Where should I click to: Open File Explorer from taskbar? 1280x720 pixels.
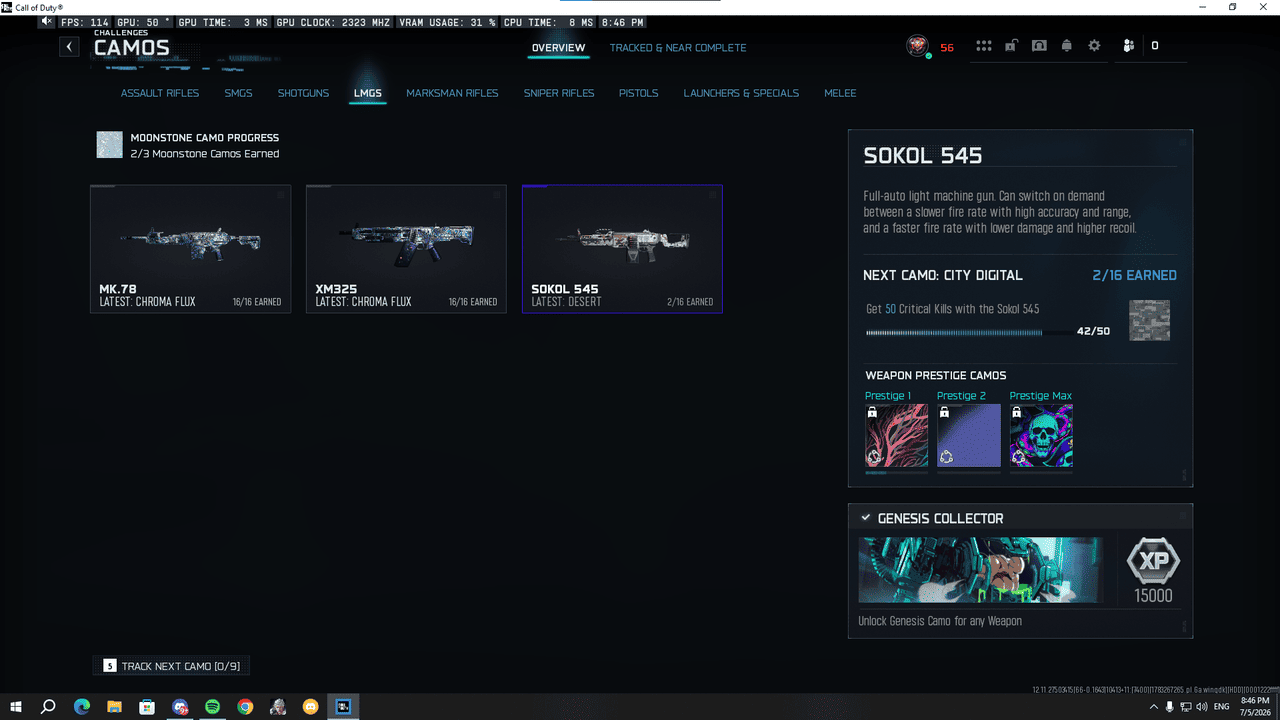pyautogui.click(x=114, y=707)
